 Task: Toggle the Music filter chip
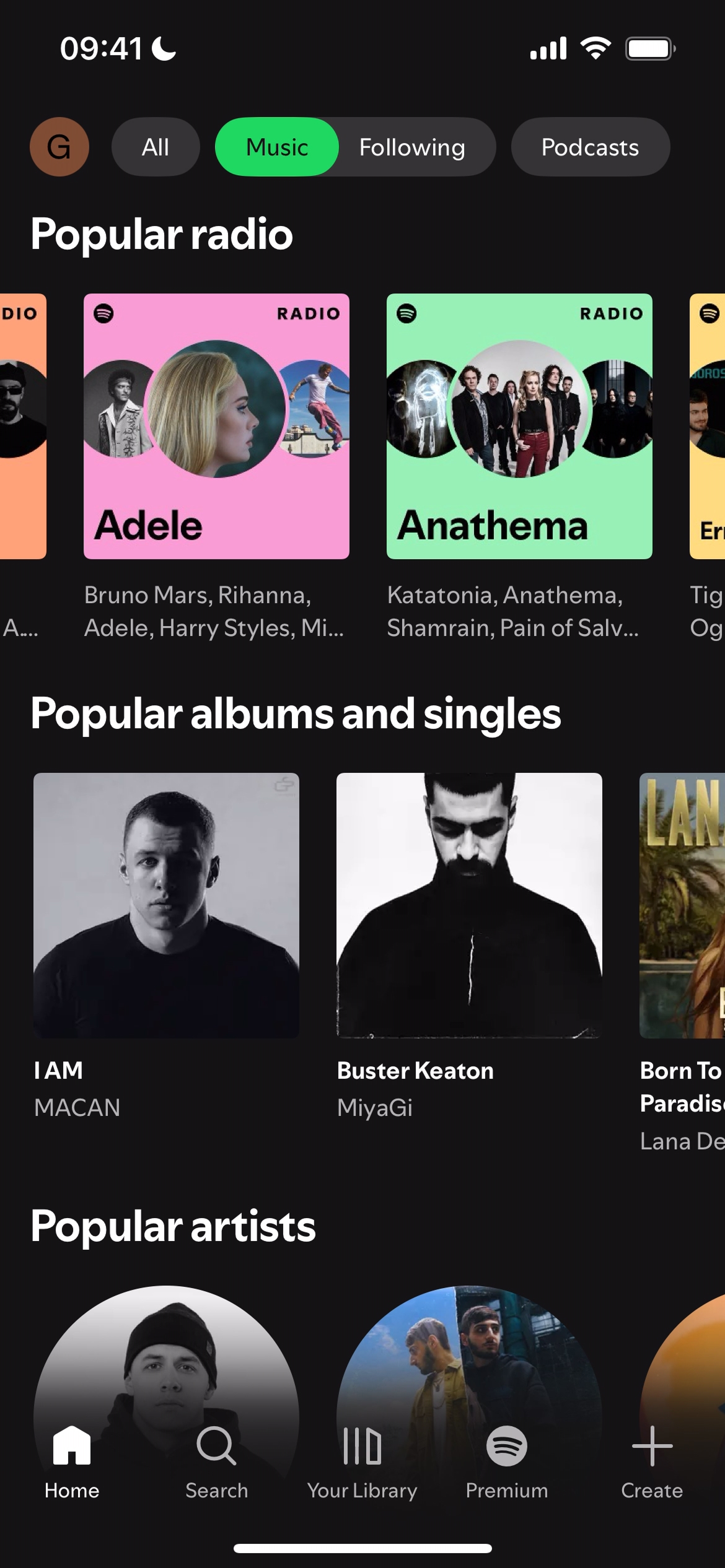(x=276, y=147)
